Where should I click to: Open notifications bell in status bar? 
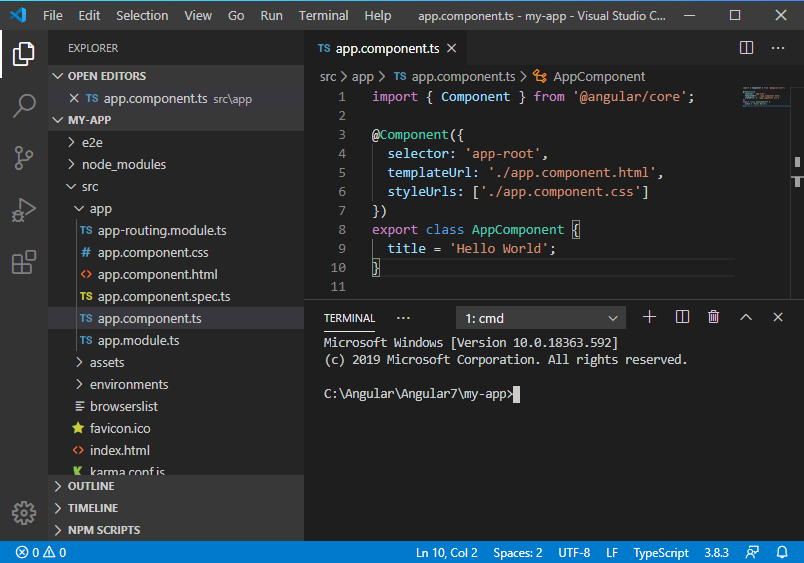[782, 552]
